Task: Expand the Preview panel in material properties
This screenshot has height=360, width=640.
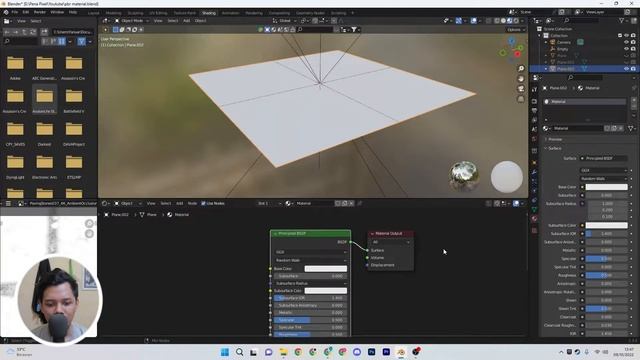Action: [x=554, y=139]
